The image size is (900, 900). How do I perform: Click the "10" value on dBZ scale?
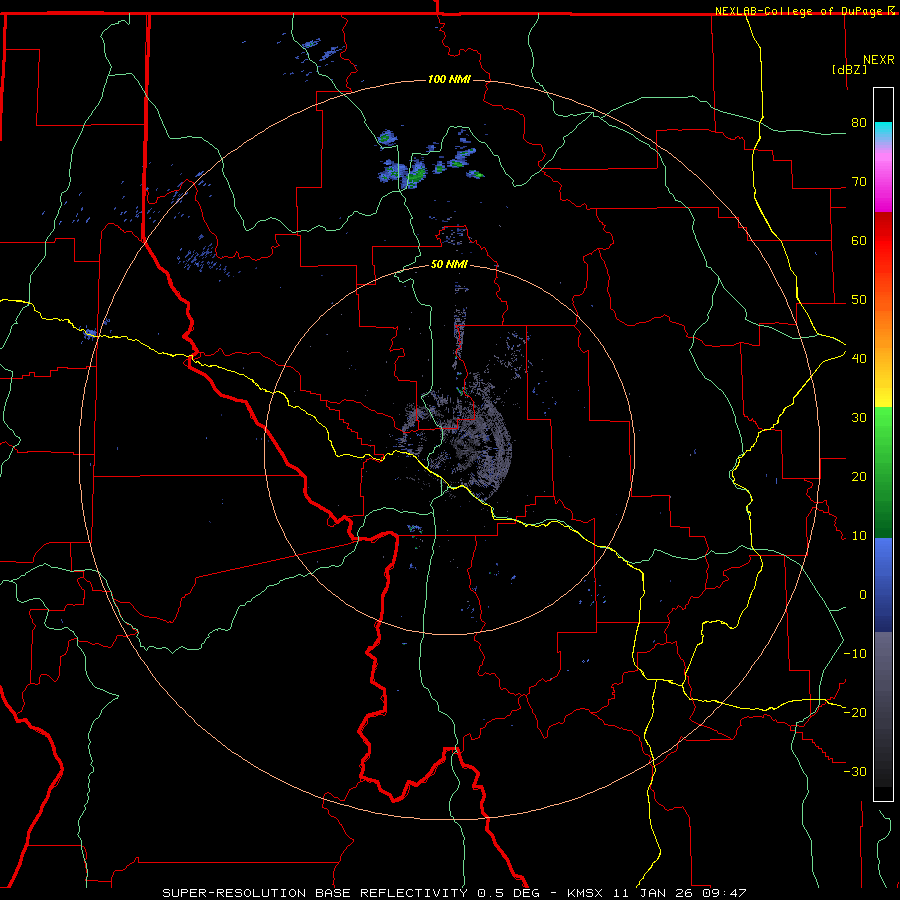(859, 536)
